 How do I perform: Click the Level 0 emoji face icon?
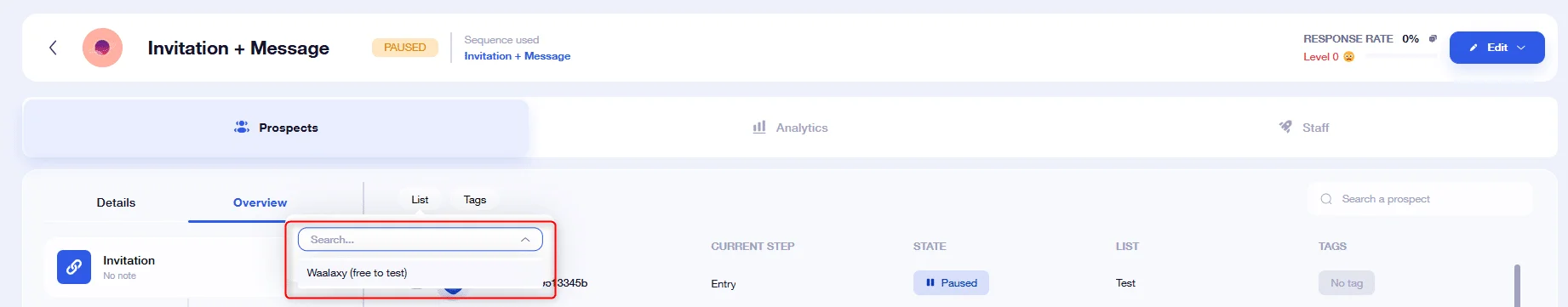pos(1348,57)
